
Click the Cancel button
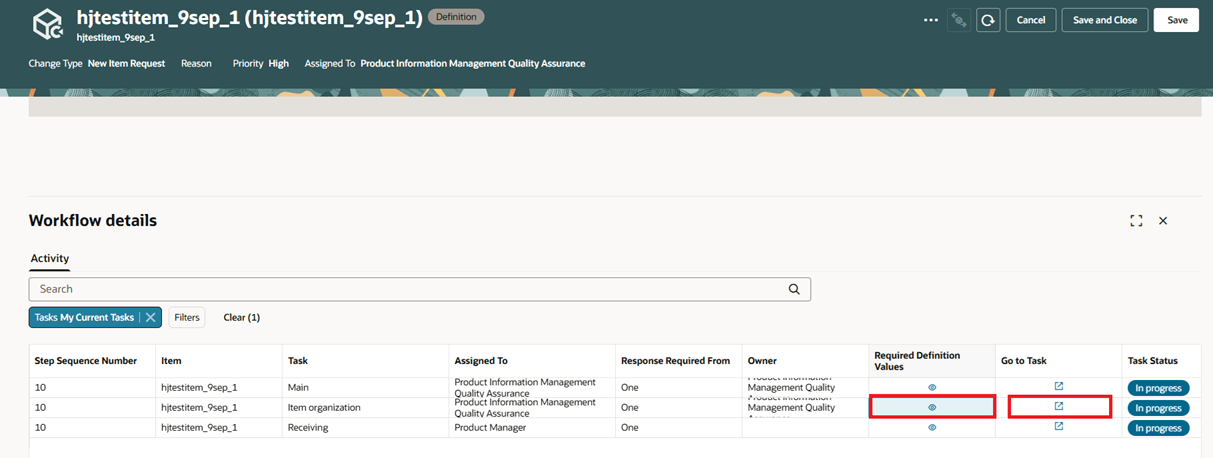pyautogui.click(x=1030, y=20)
